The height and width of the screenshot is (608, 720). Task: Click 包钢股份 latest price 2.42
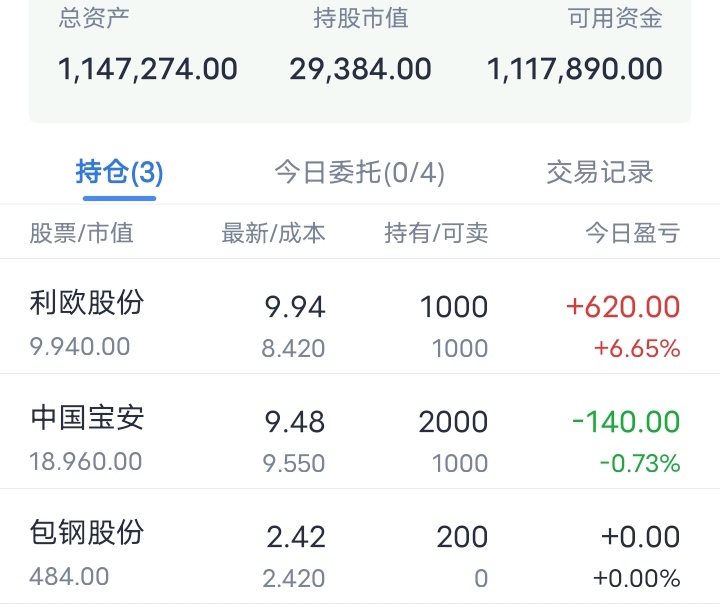pos(296,537)
